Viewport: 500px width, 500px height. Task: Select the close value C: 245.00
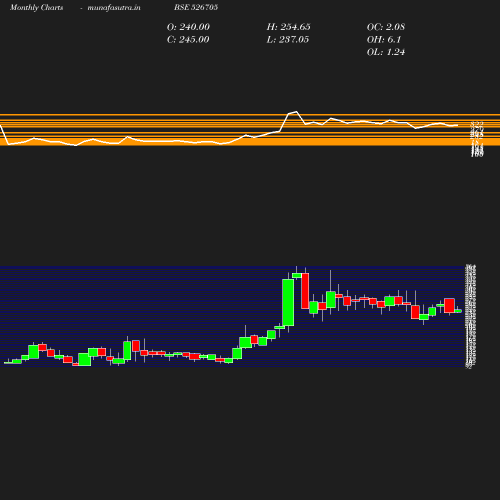coord(188,40)
